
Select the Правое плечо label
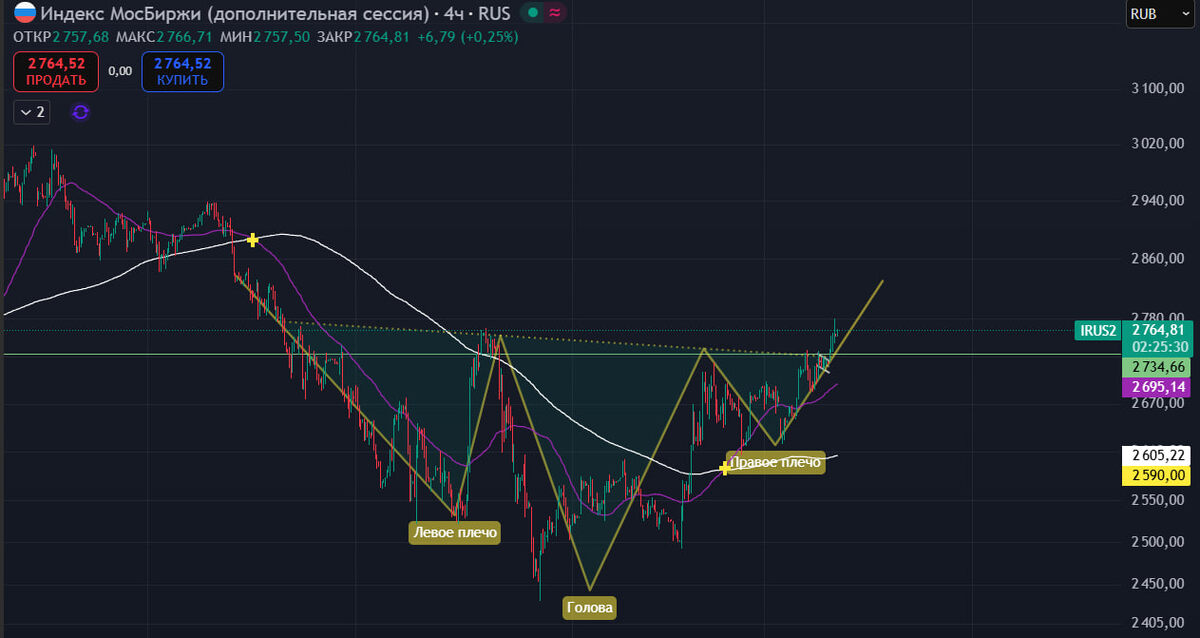coord(776,462)
